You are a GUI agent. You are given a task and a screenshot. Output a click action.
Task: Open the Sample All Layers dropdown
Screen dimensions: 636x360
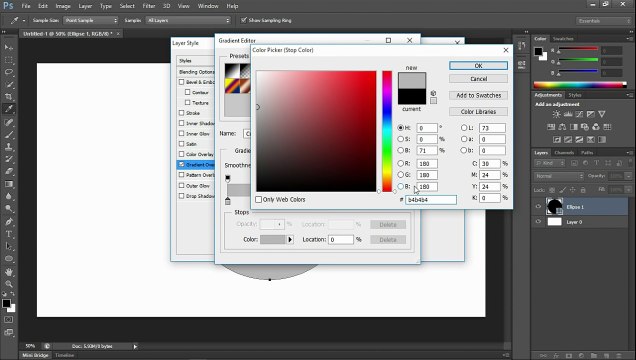(188, 20)
